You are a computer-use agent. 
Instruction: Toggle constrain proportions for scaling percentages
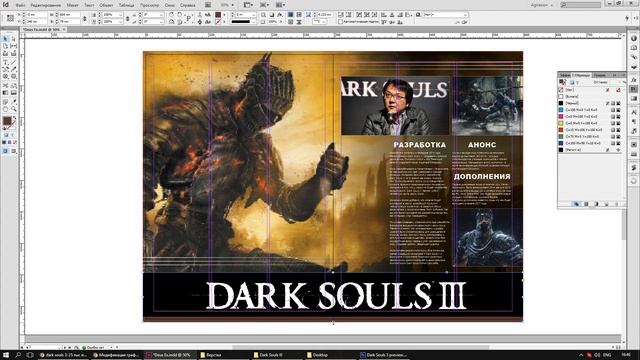127,18
